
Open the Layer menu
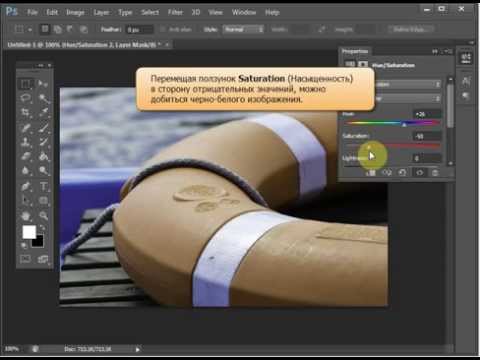(101, 12)
